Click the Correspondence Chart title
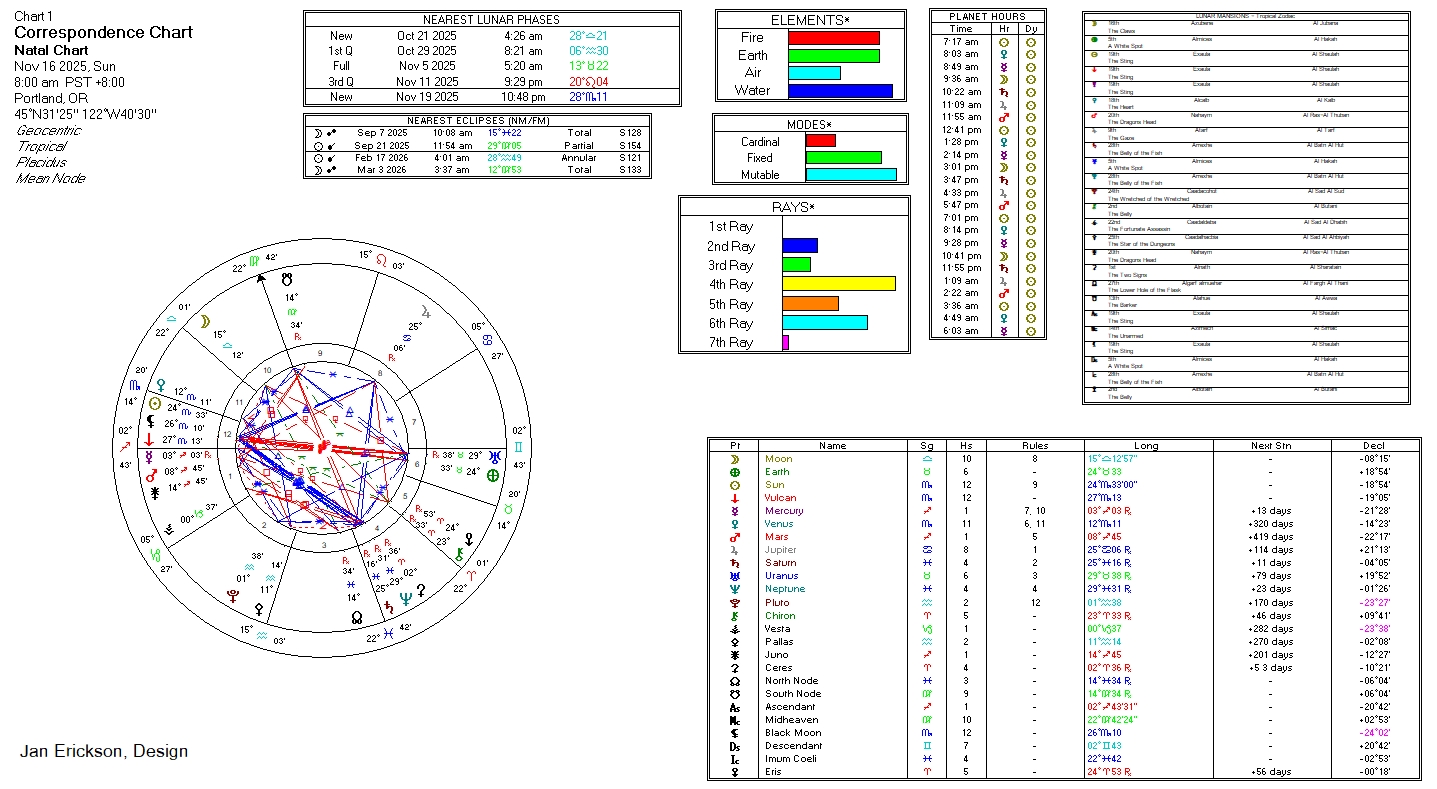 coord(104,33)
